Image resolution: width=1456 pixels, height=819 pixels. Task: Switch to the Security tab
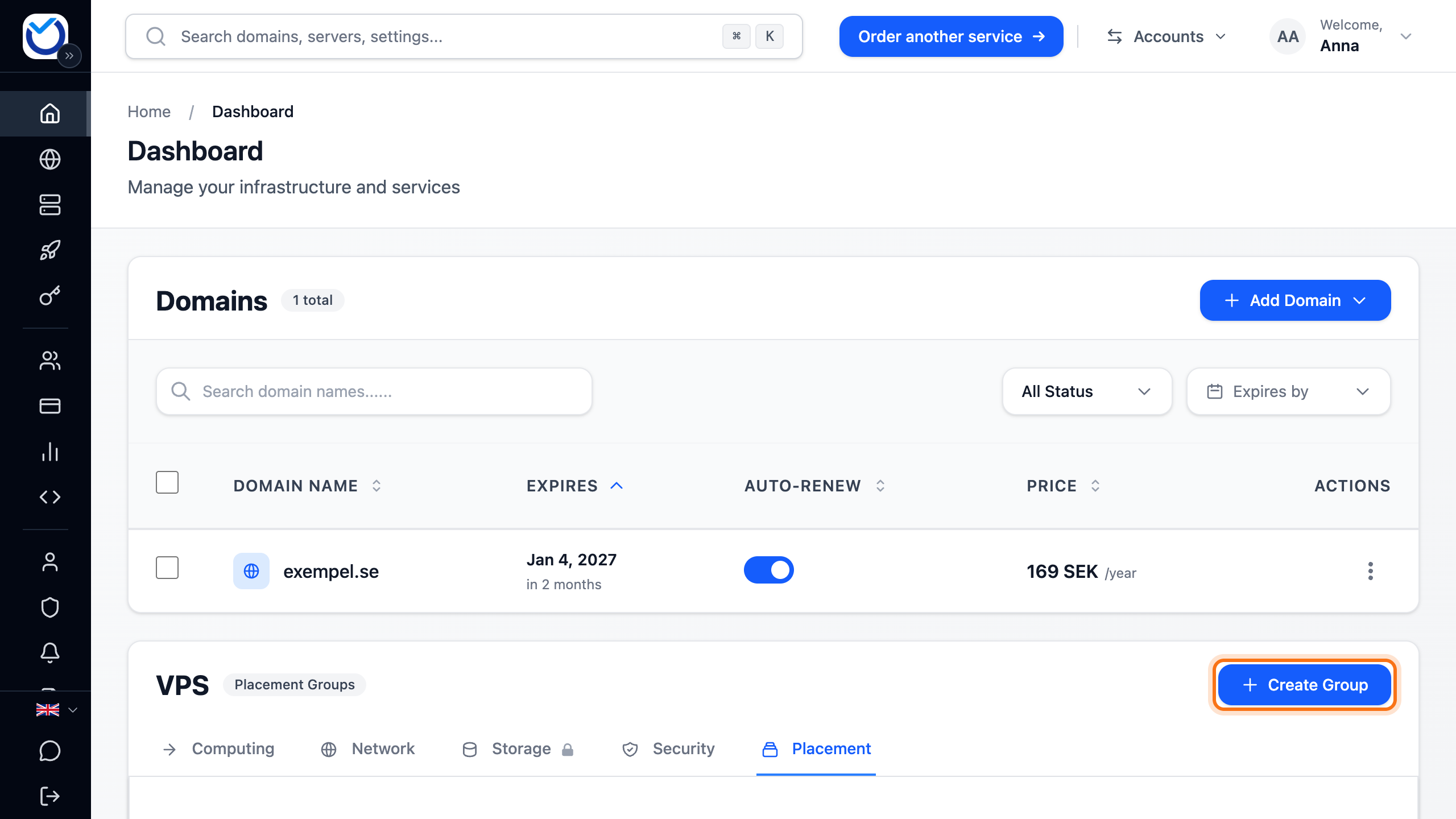point(668,748)
